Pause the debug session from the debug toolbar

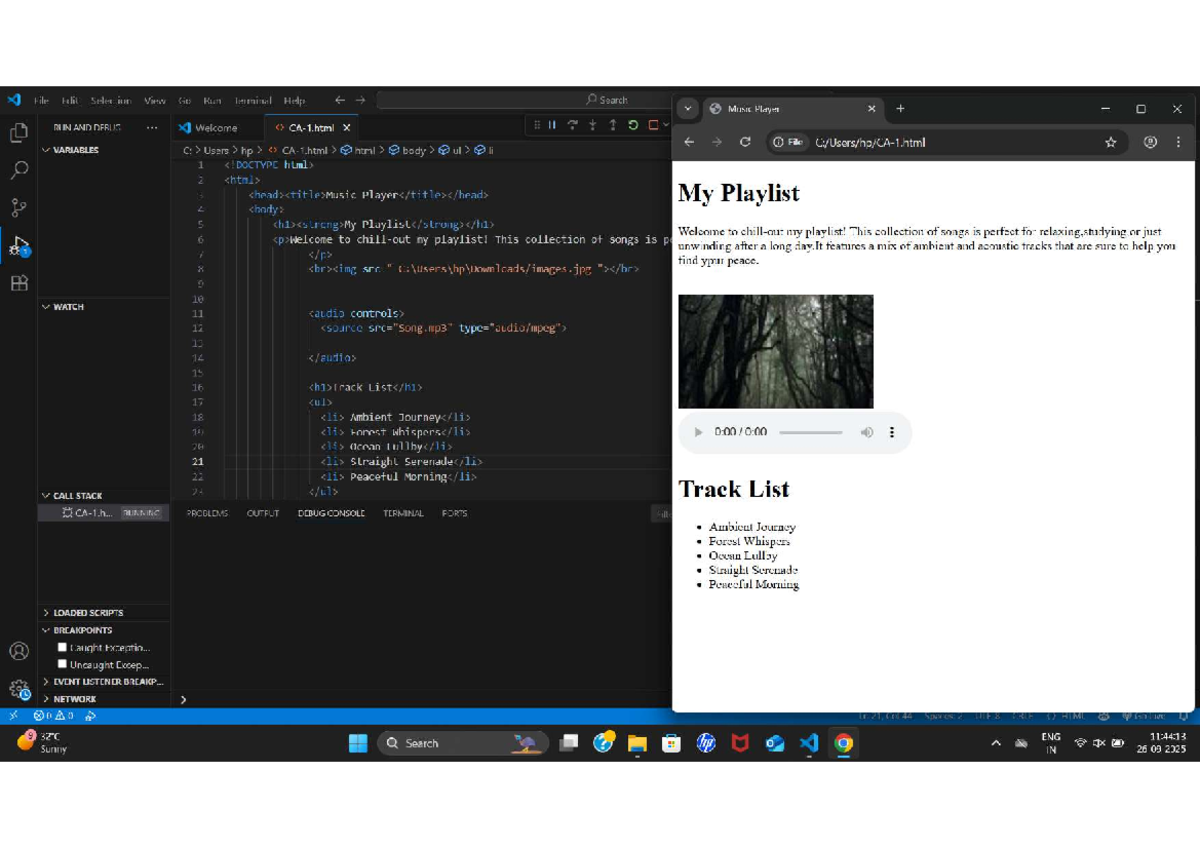pos(552,126)
